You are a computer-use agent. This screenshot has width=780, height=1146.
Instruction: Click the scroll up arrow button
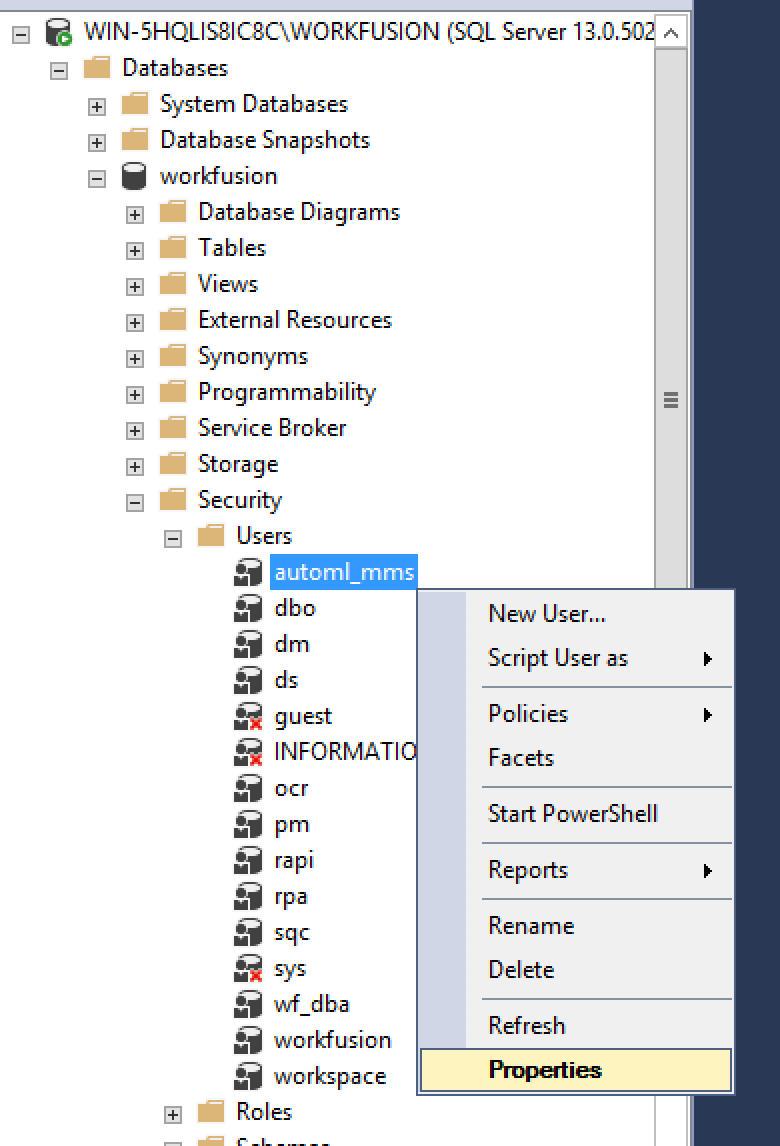coord(671,33)
